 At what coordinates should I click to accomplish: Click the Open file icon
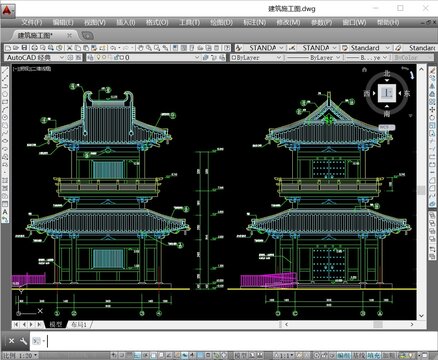(16, 48)
